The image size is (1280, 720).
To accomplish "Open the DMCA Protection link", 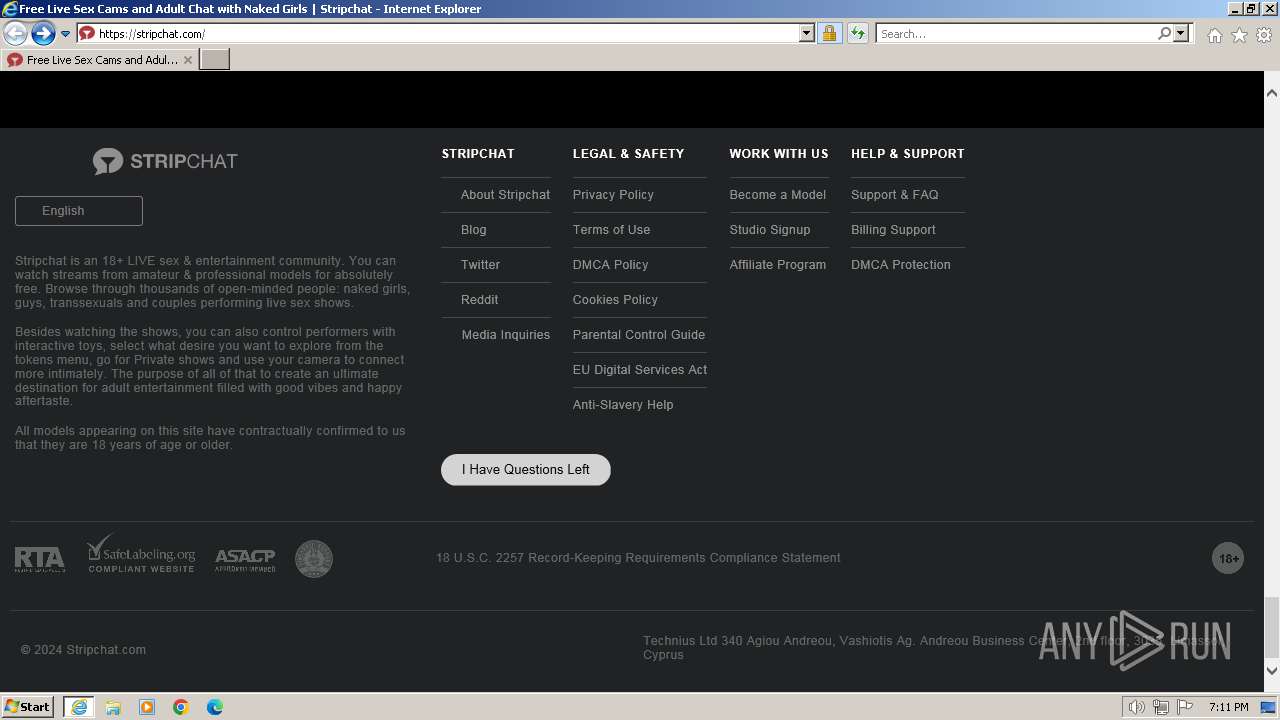I will point(901,265).
